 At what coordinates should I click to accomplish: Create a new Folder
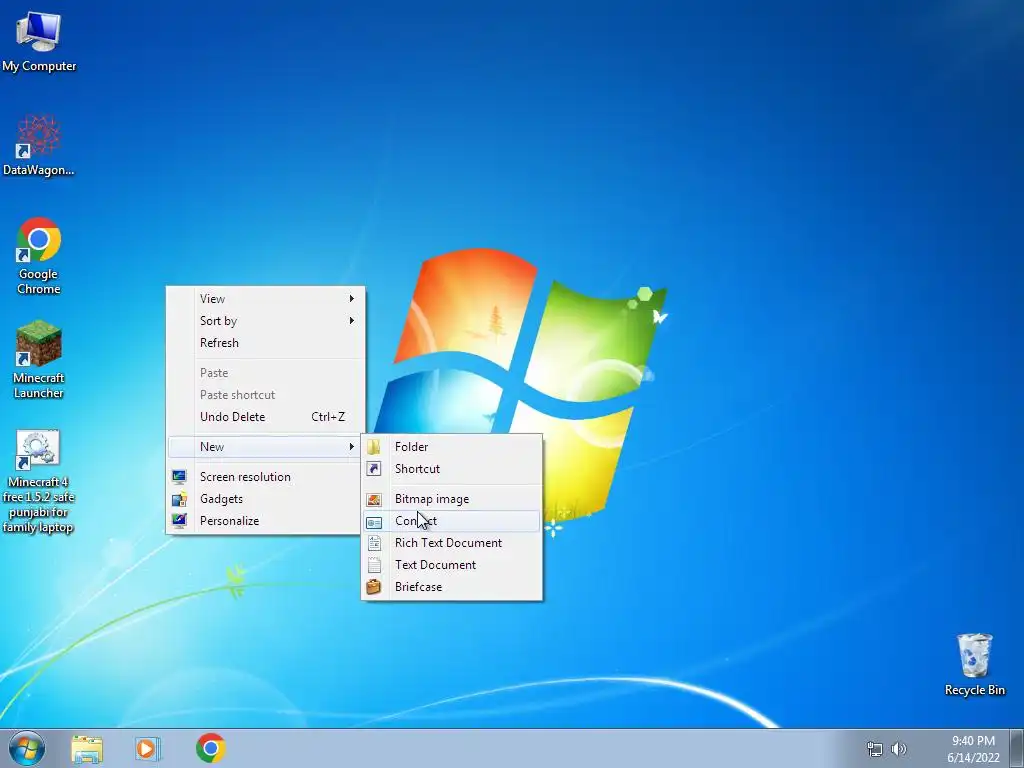pos(451,447)
